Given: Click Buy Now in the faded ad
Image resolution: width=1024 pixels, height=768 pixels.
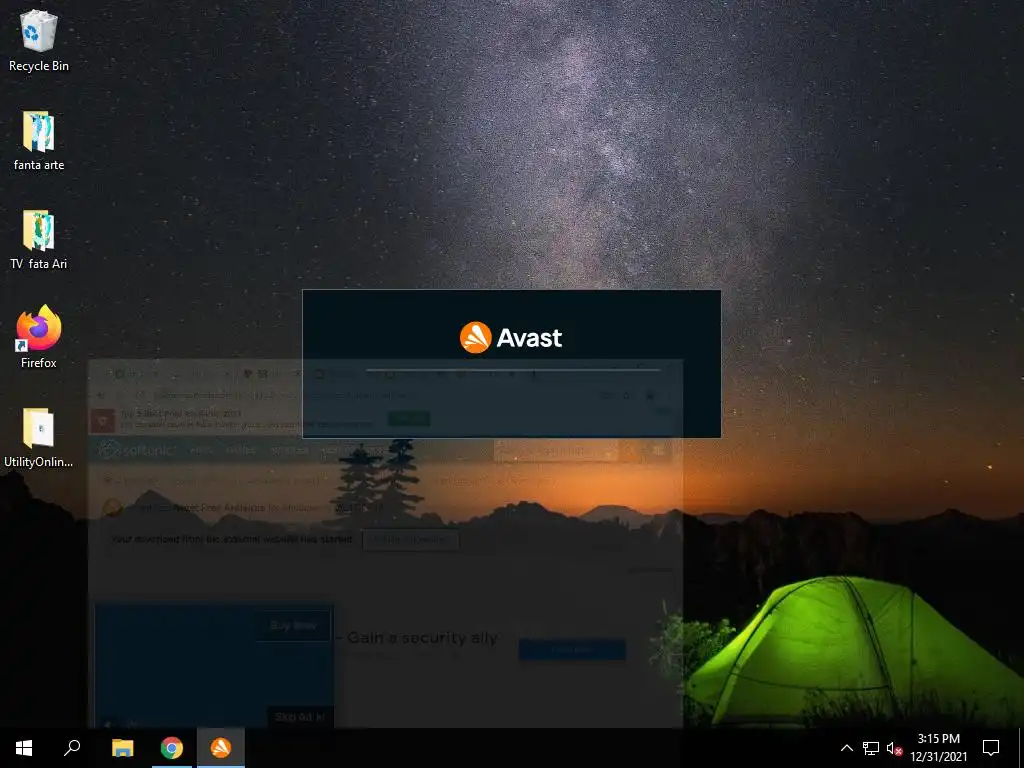Looking at the screenshot, I should click(x=293, y=626).
